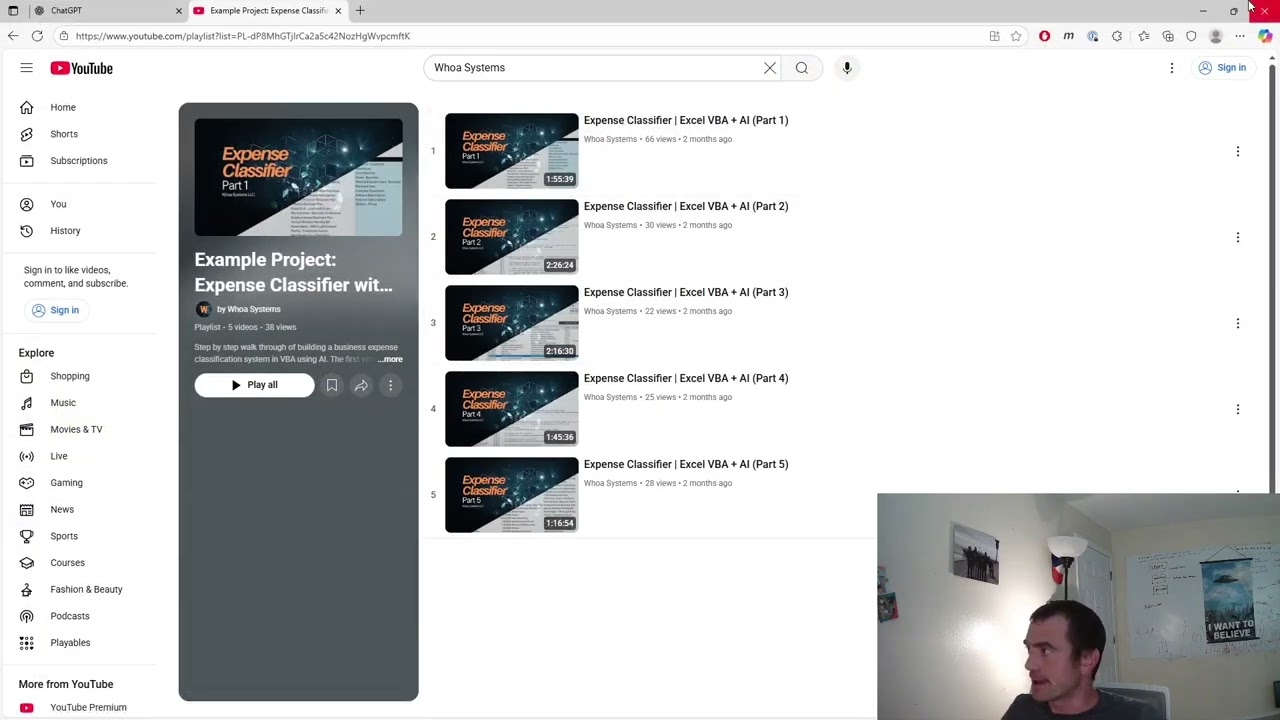Open the YouTube guide hamburger menu

26,68
